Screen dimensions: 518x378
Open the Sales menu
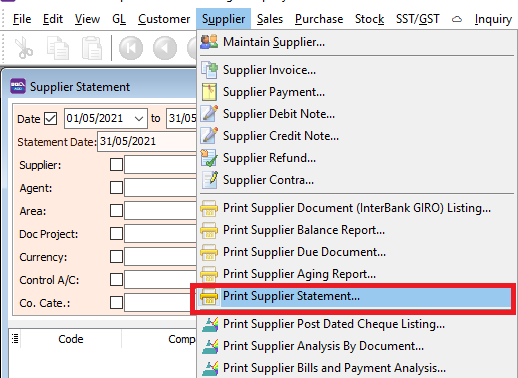pos(270,19)
